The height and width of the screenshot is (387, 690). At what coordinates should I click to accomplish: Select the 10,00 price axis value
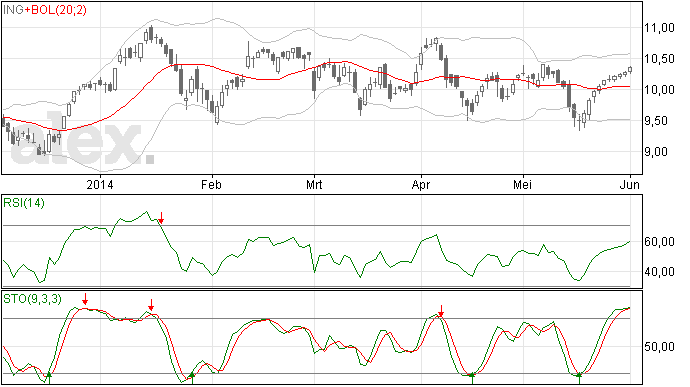click(659, 90)
